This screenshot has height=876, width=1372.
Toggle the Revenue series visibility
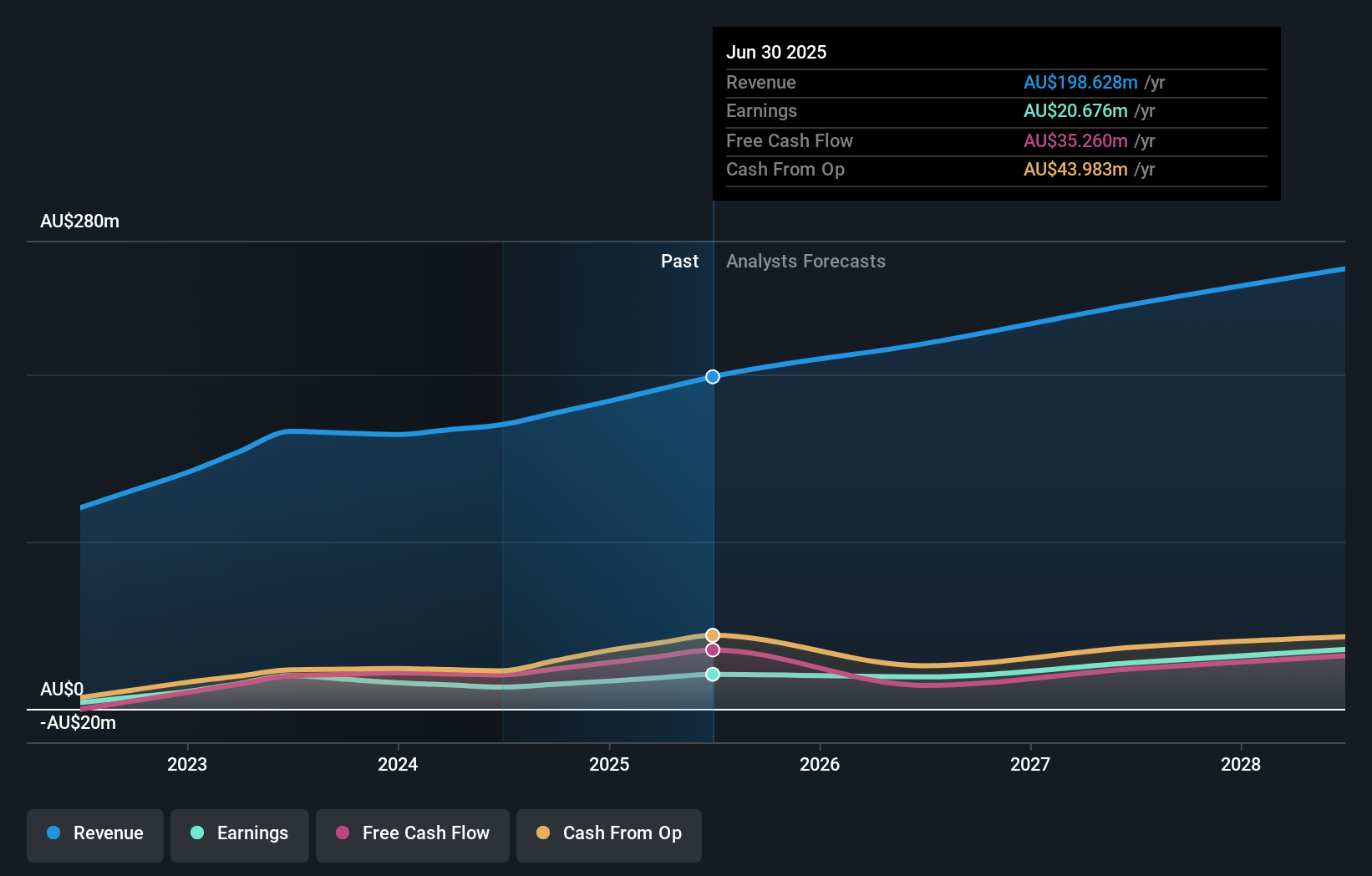[x=94, y=833]
